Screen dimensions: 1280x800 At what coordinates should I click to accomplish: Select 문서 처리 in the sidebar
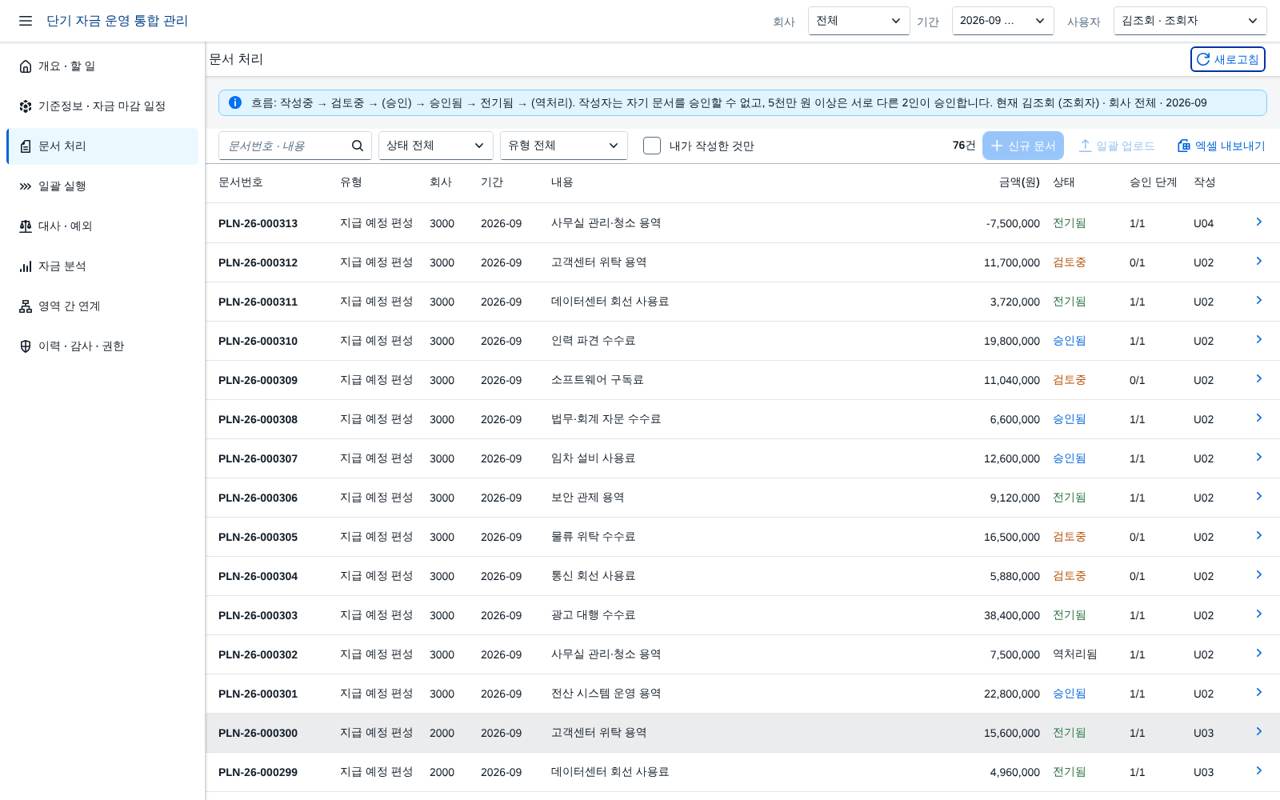[x=102, y=146]
